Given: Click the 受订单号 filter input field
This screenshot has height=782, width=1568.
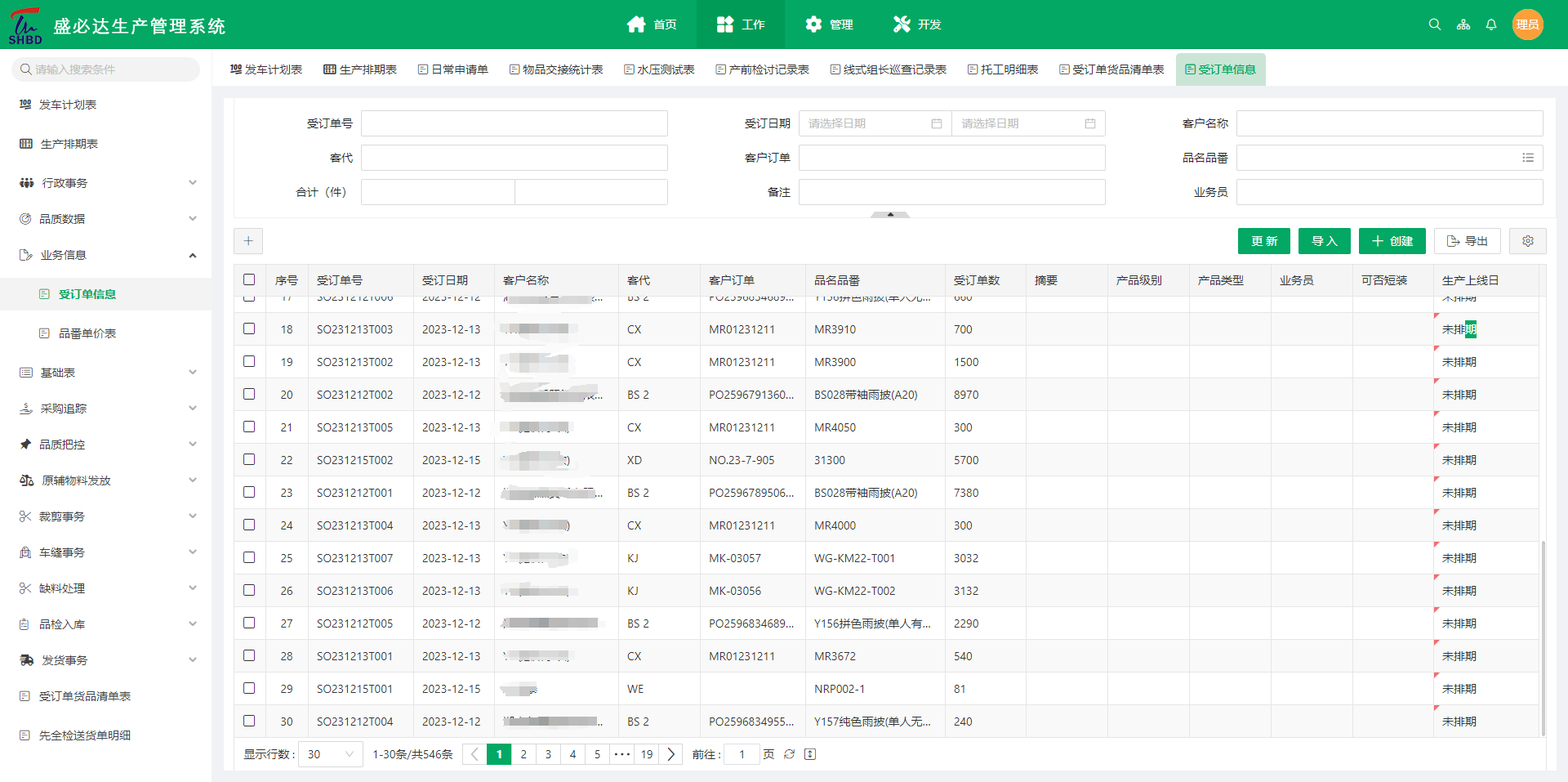Looking at the screenshot, I should click(514, 123).
